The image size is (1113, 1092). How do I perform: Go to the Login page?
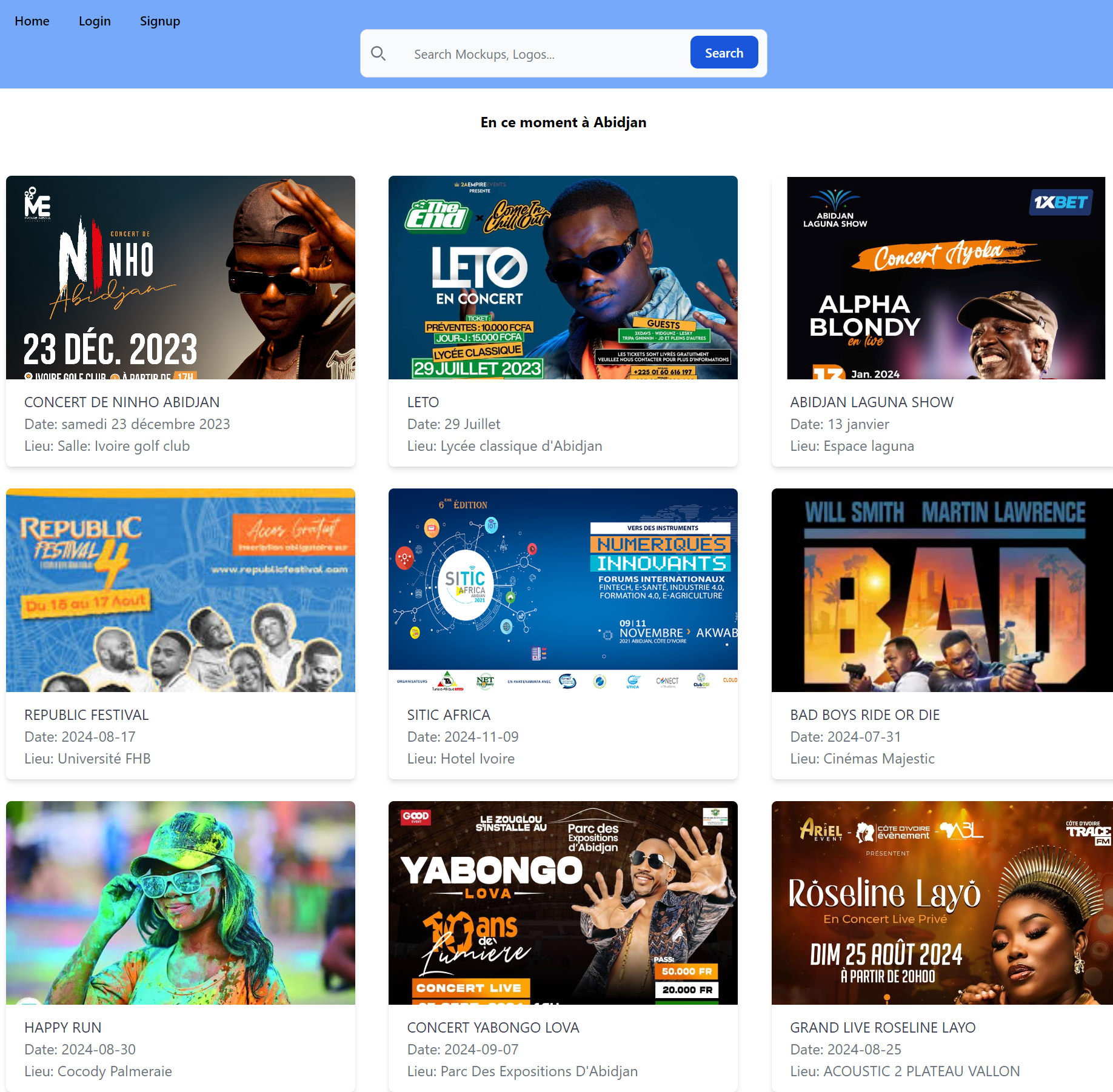95,21
